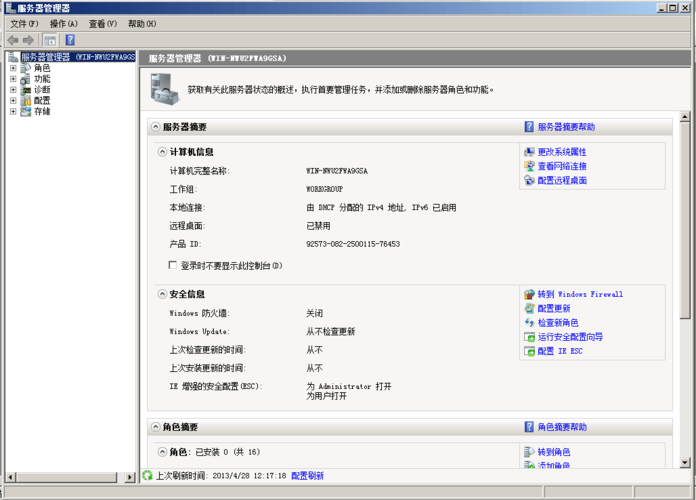Open the 查看(V) menu
This screenshot has height=500, width=696.
click(x=103, y=24)
